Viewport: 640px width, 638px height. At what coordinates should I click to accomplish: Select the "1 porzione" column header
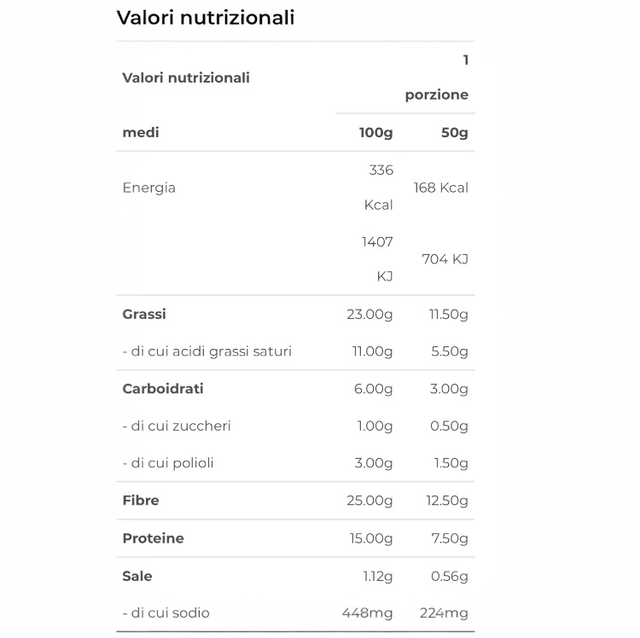(x=437, y=78)
